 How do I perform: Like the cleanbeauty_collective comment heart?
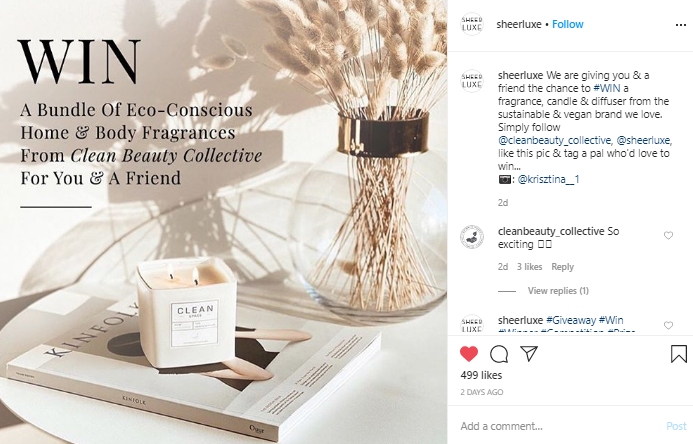point(668,235)
